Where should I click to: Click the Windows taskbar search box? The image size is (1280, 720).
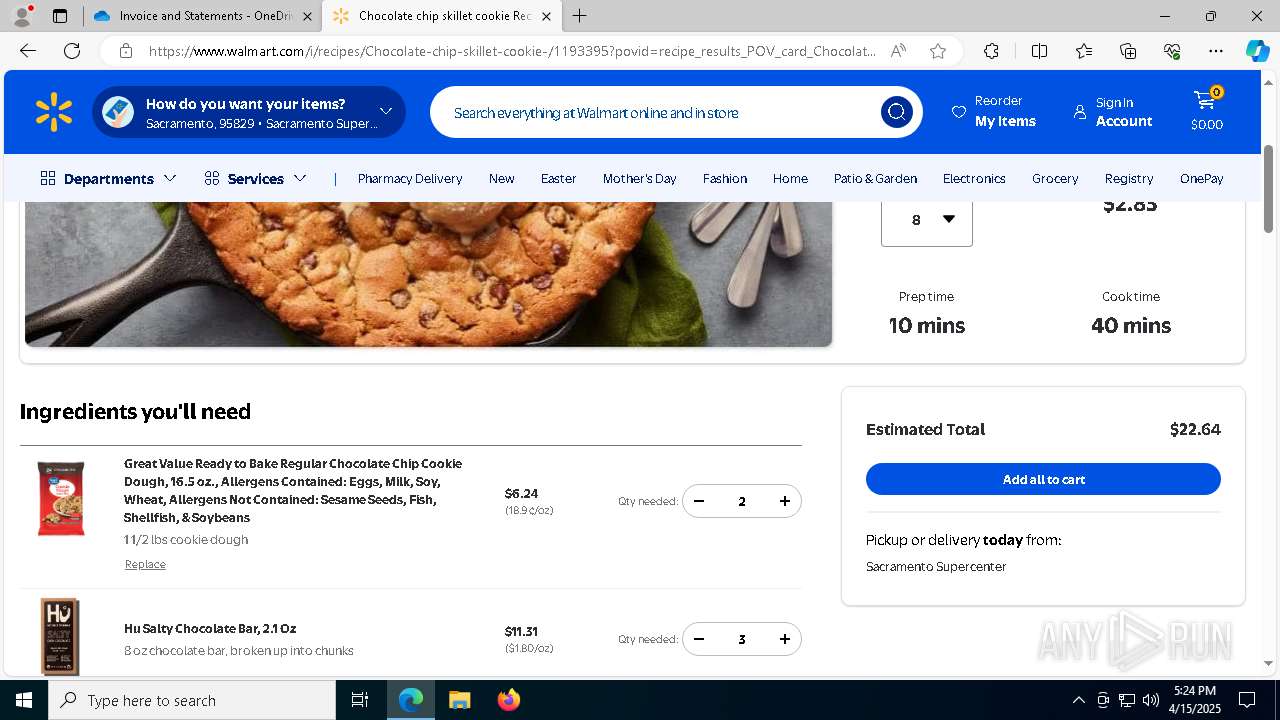pos(192,700)
